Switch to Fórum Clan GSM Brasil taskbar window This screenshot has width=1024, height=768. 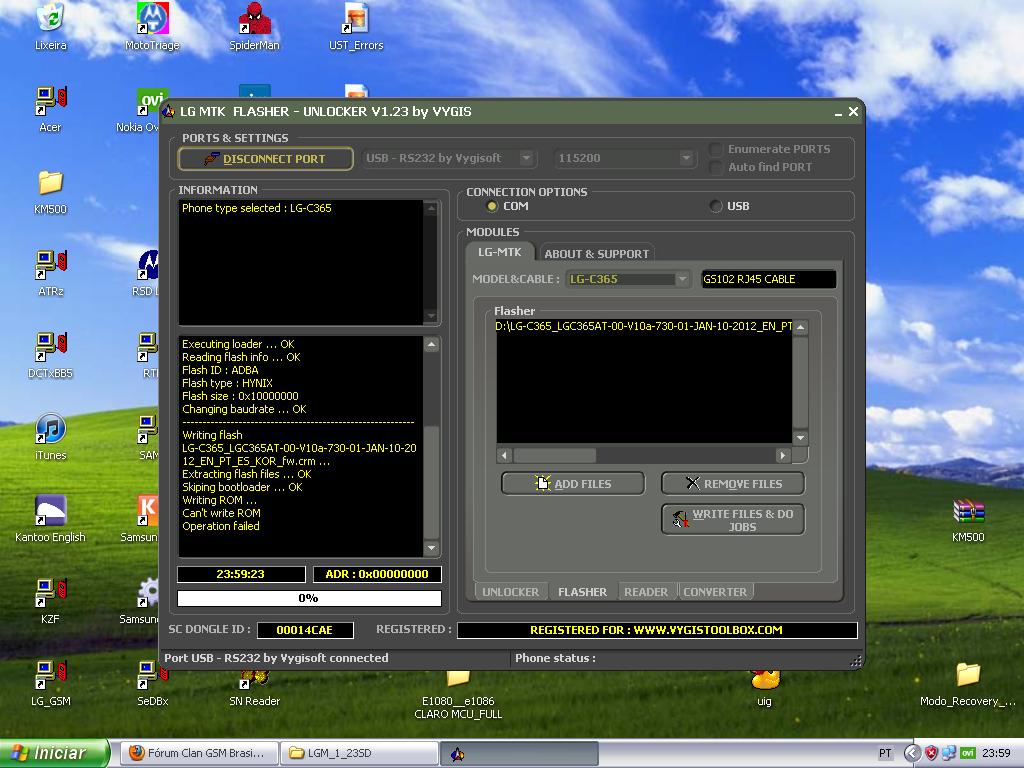pos(199,753)
